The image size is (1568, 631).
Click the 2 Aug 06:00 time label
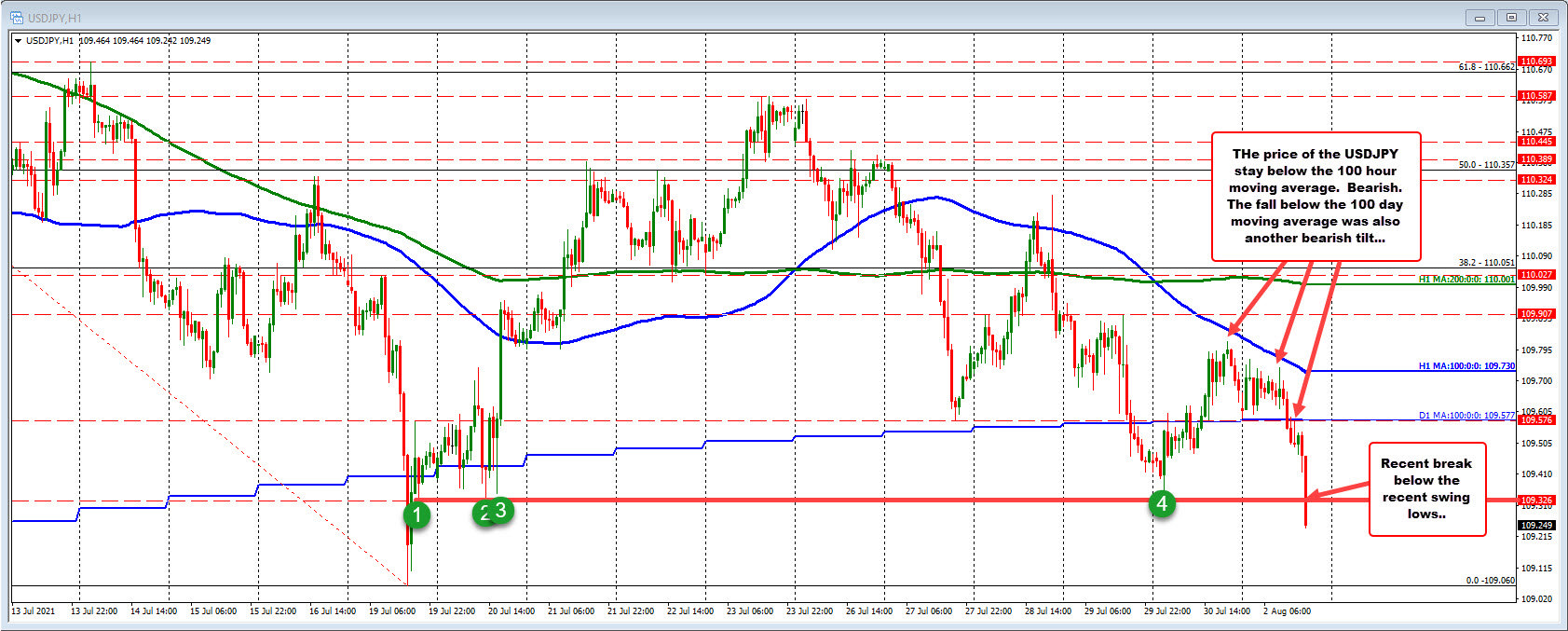point(1287,611)
